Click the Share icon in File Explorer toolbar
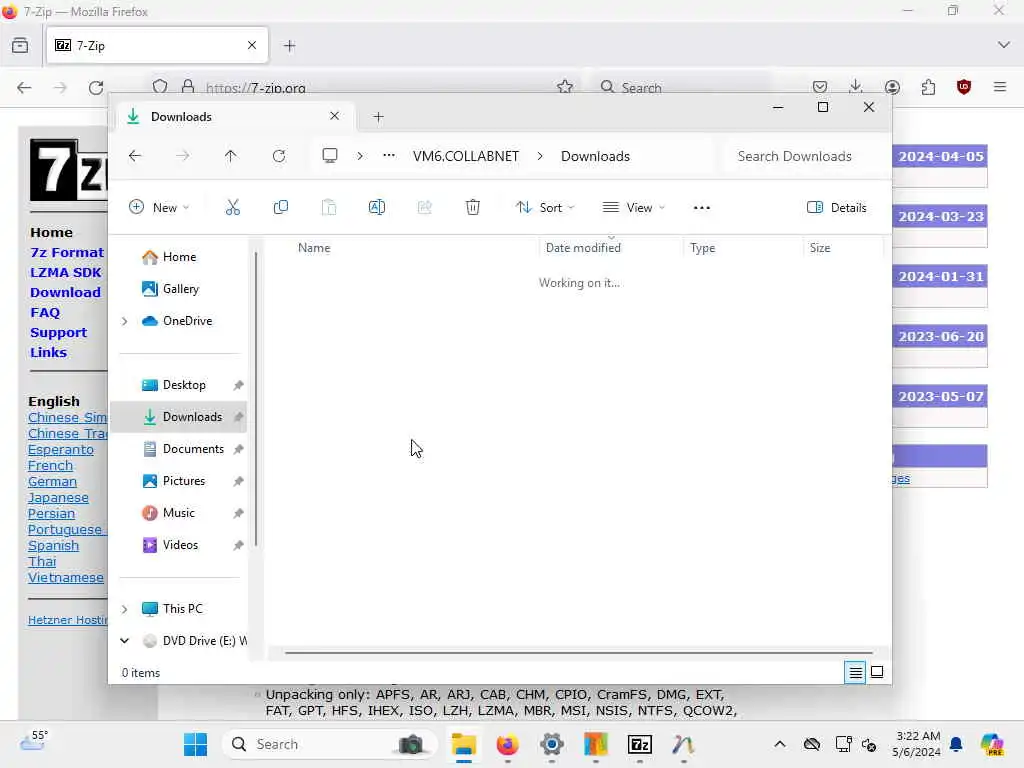Screen dimensions: 1024x768 click(x=424, y=208)
